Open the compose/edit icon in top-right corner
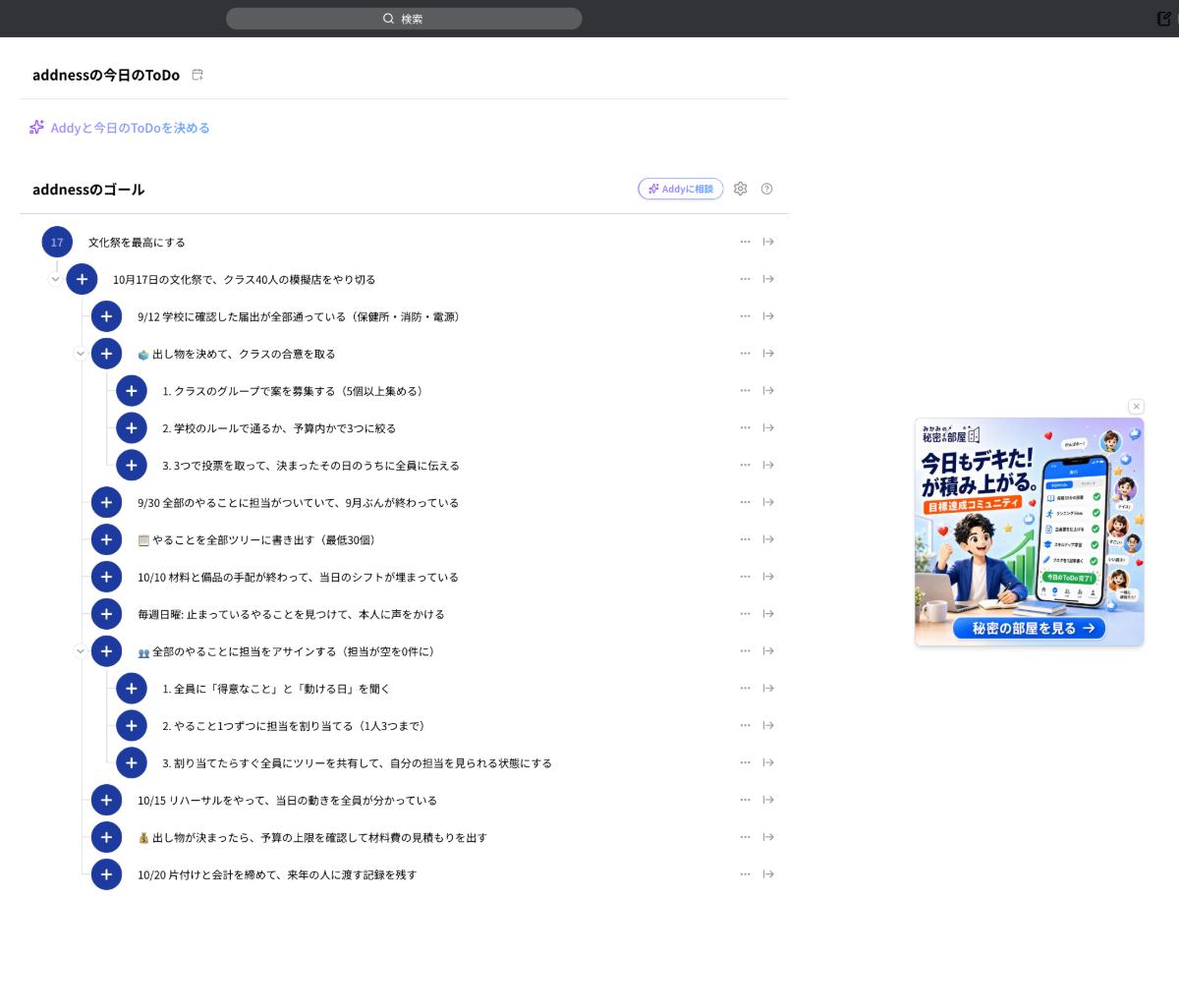Image resolution: width=1179 pixels, height=1008 pixels. coord(1164,19)
